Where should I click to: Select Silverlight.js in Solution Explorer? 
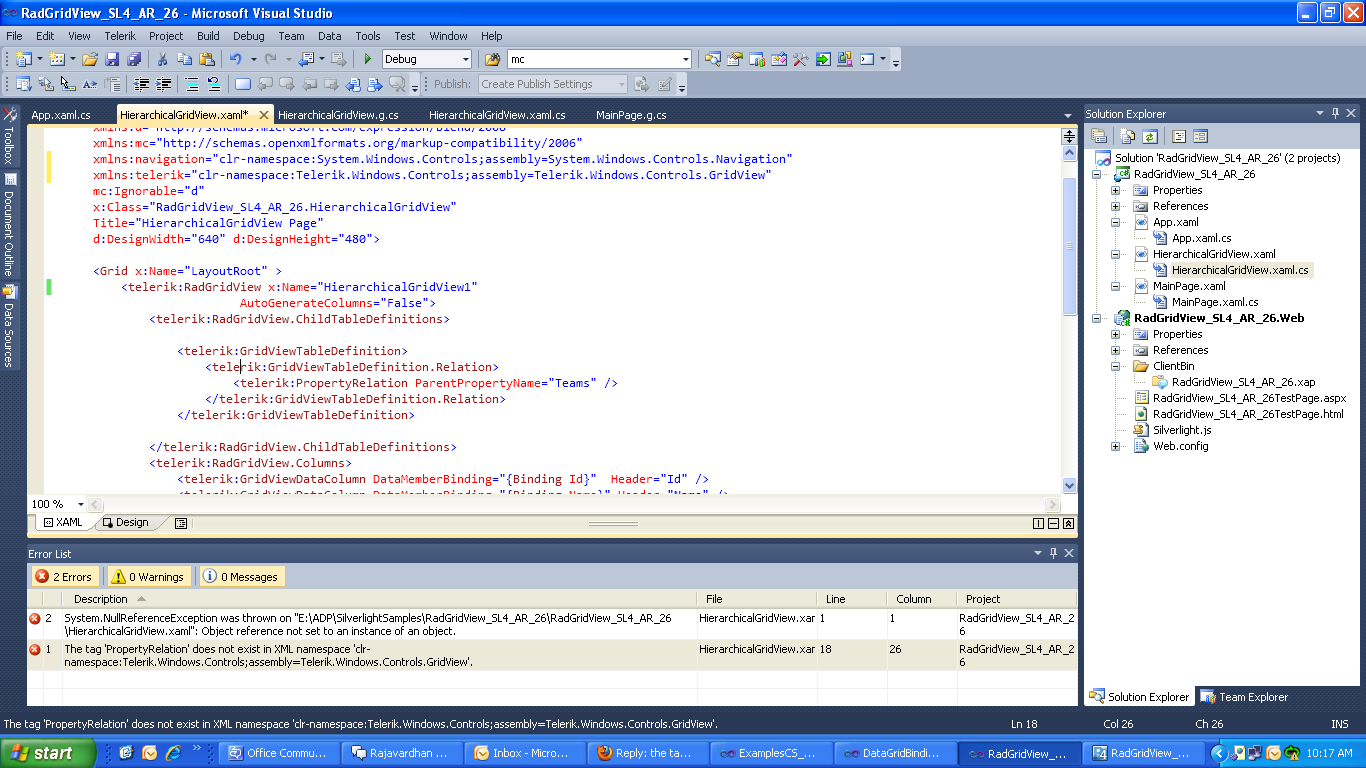[1181, 430]
